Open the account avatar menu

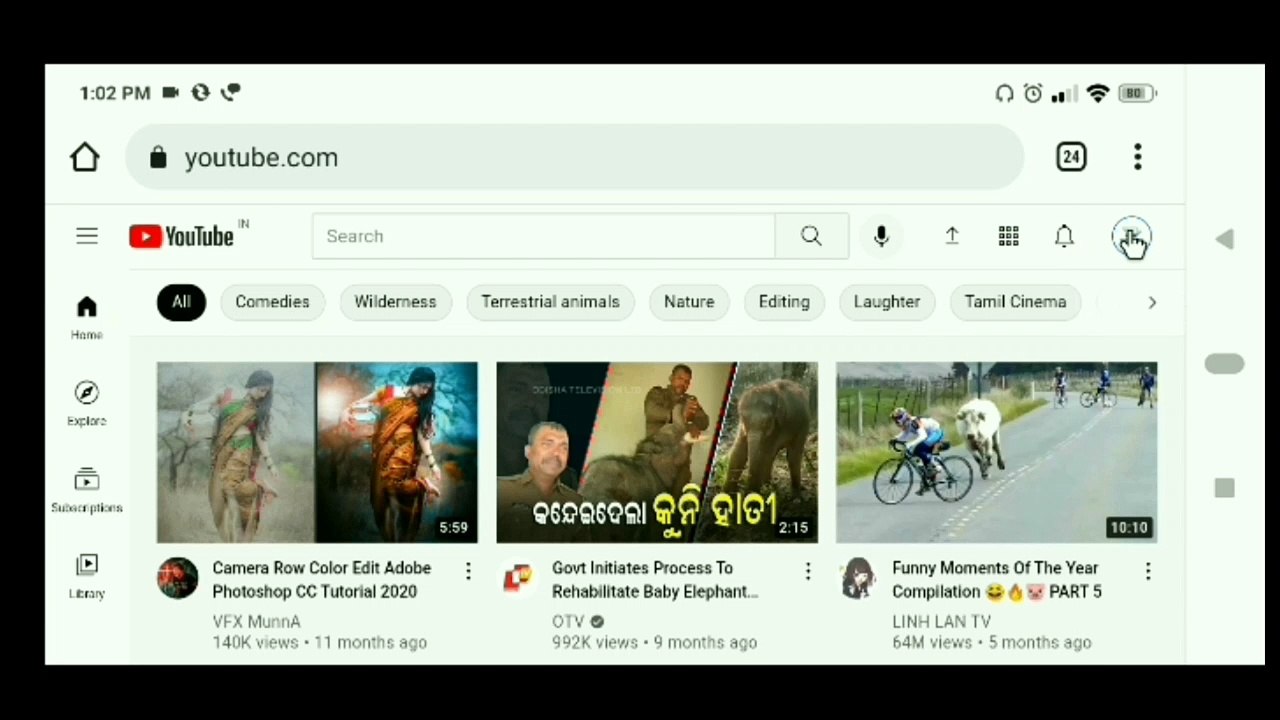click(1132, 238)
